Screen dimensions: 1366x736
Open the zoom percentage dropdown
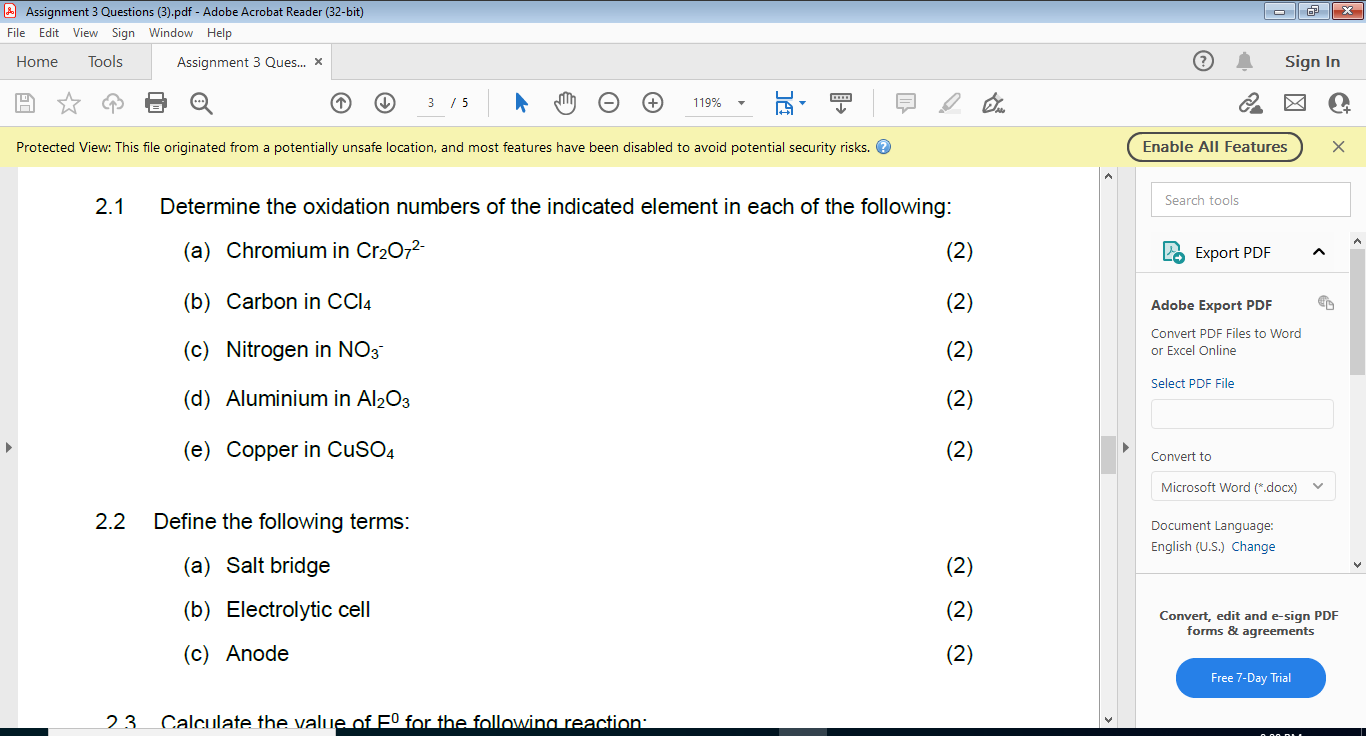[x=740, y=103]
